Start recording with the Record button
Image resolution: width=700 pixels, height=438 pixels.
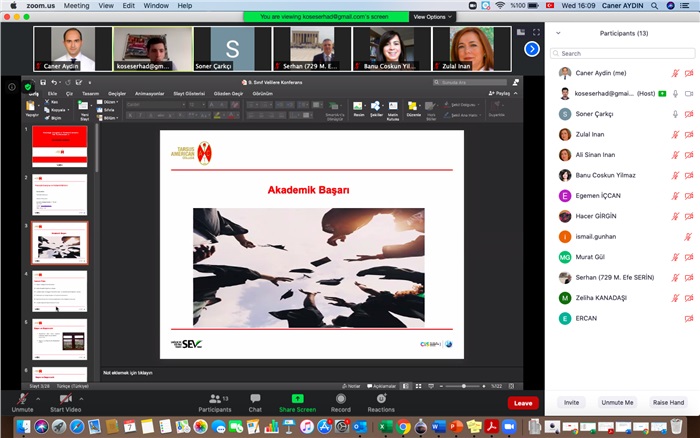[x=341, y=402]
